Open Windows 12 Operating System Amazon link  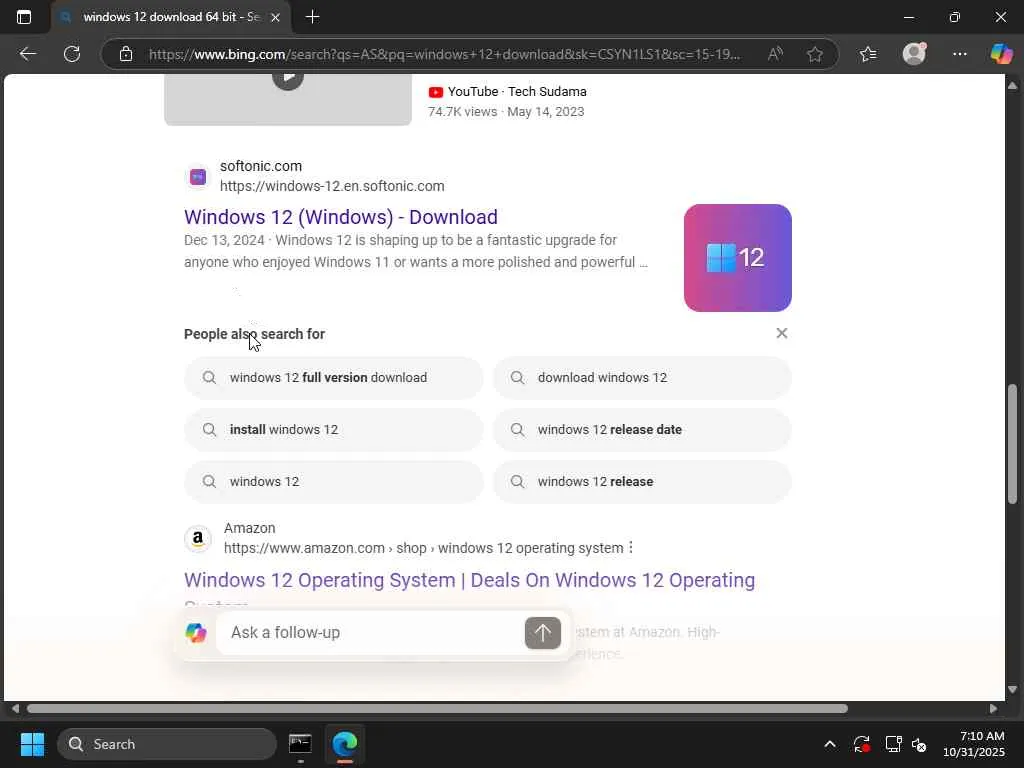point(469,580)
